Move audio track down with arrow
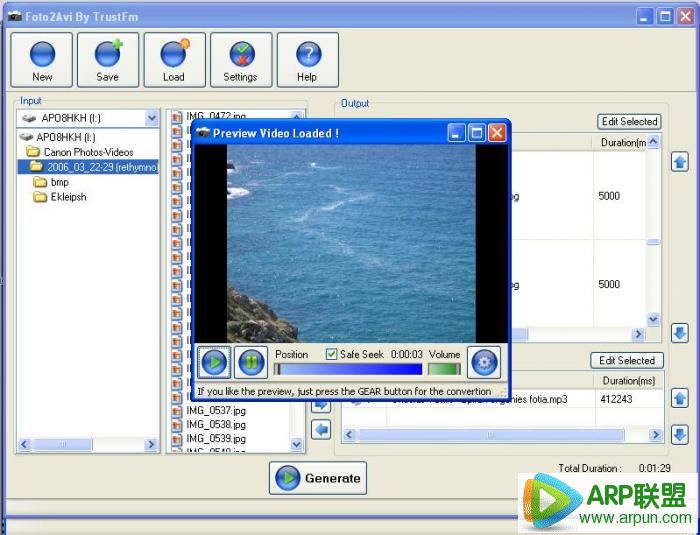The height and width of the screenshot is (535, 700). pos(679,435)
